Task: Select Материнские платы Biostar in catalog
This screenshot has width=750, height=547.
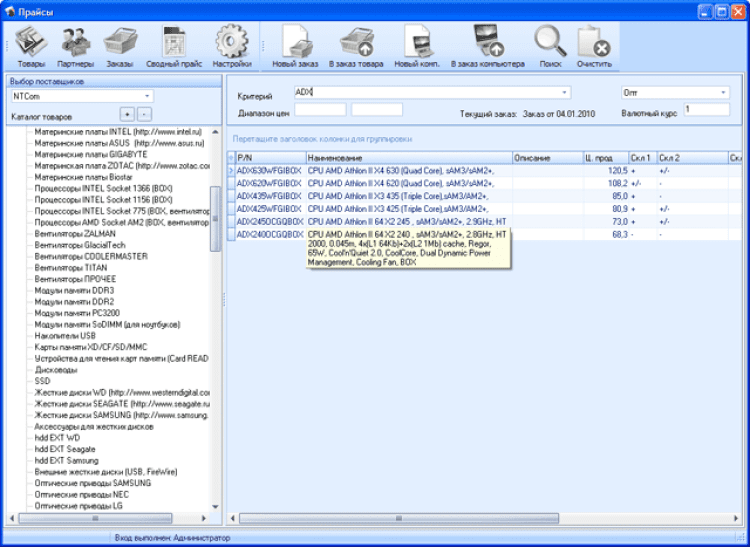Action: click(83, 177)
